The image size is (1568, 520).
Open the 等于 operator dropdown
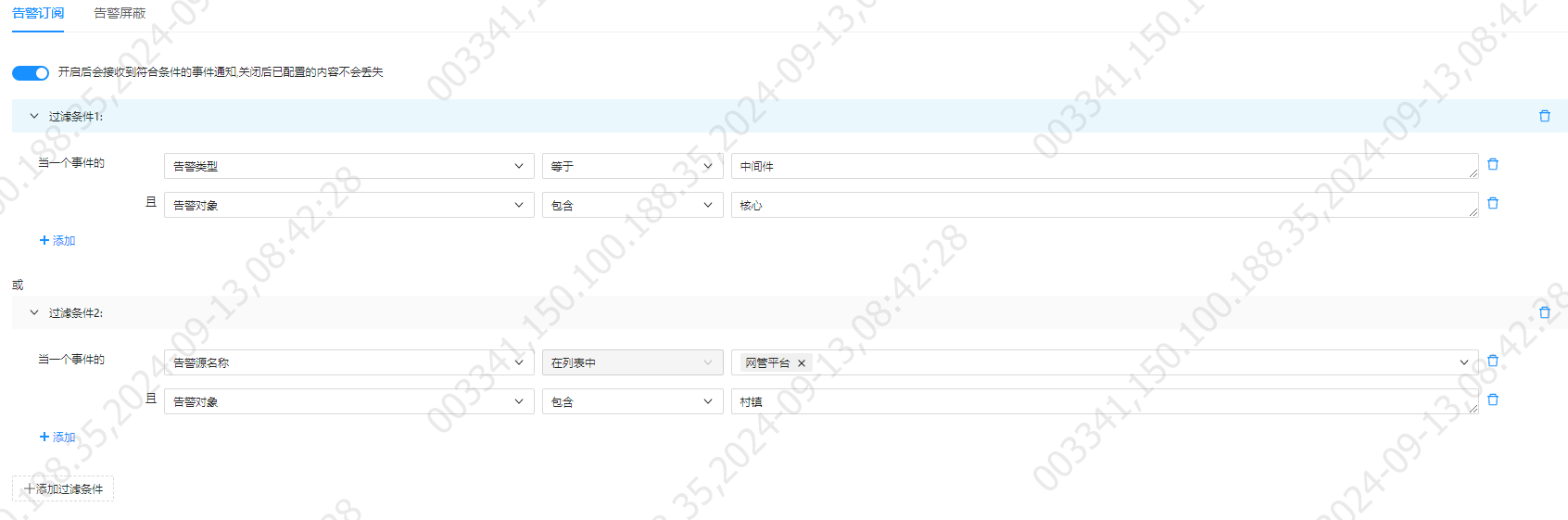(633, 166)
